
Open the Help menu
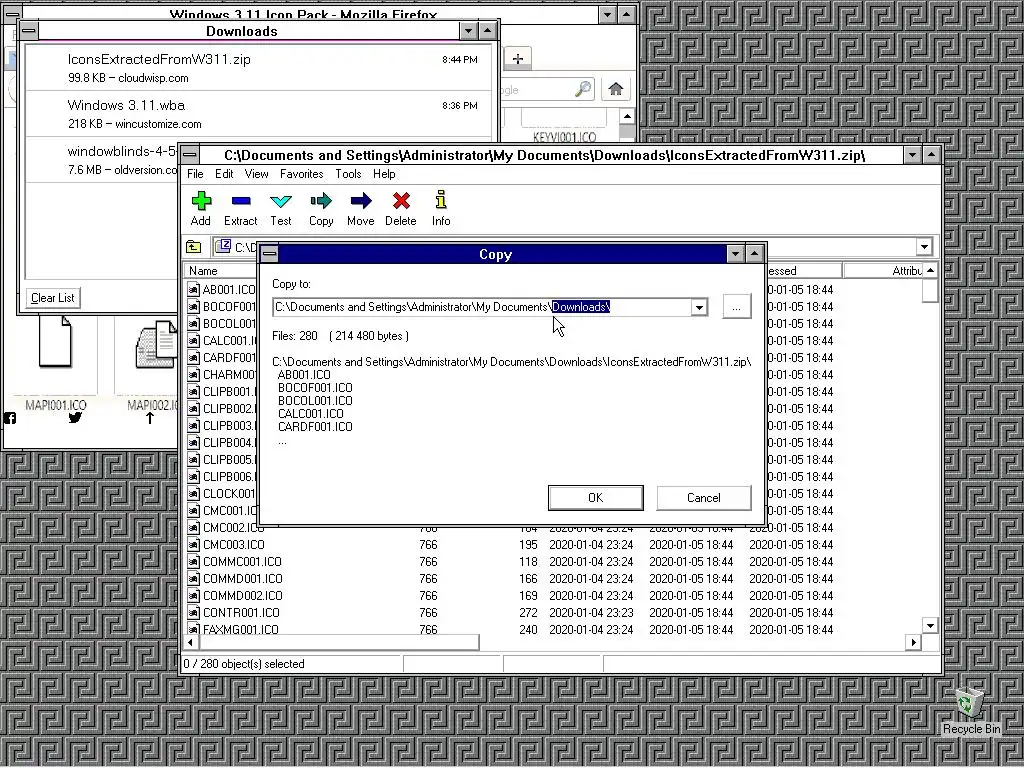[384, 174]
